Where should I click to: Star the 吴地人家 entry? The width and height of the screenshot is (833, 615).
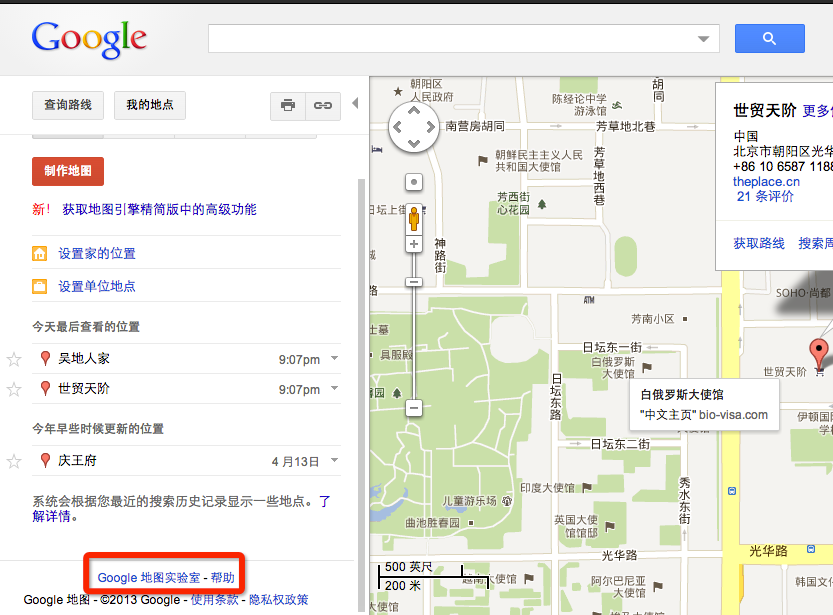click(14, 360)
